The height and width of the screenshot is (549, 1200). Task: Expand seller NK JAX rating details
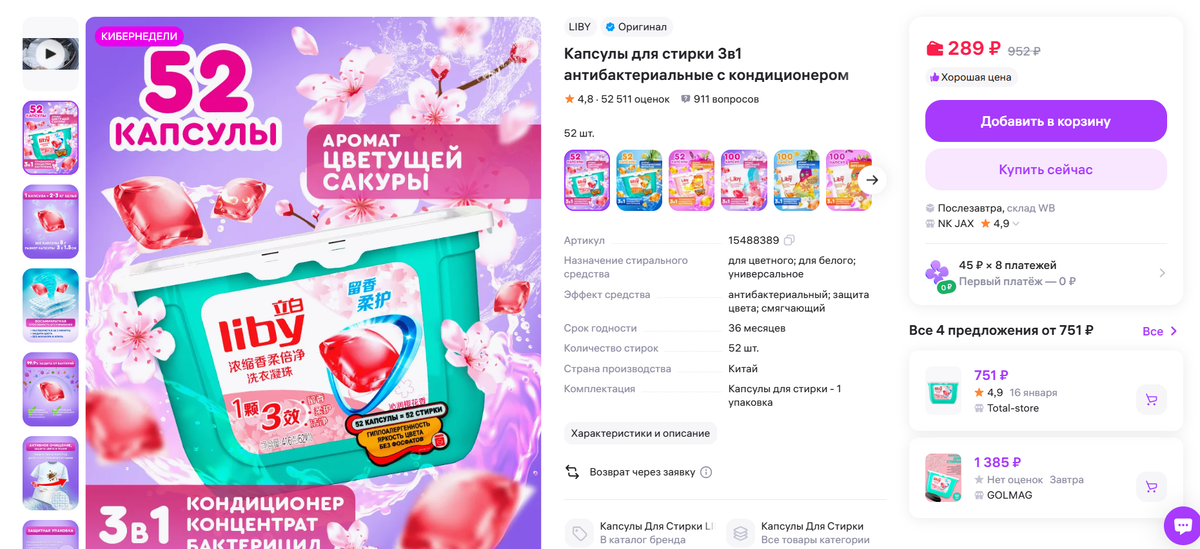pyautogui.click(x=1017, y=224)
